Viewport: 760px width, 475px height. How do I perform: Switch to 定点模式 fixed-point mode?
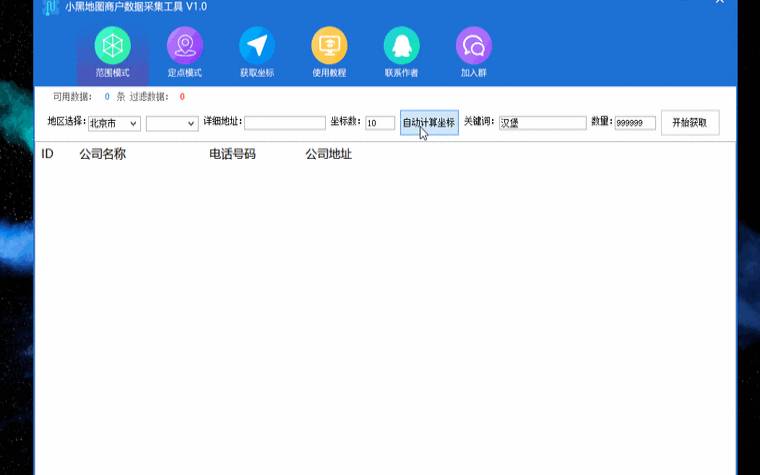185,52
